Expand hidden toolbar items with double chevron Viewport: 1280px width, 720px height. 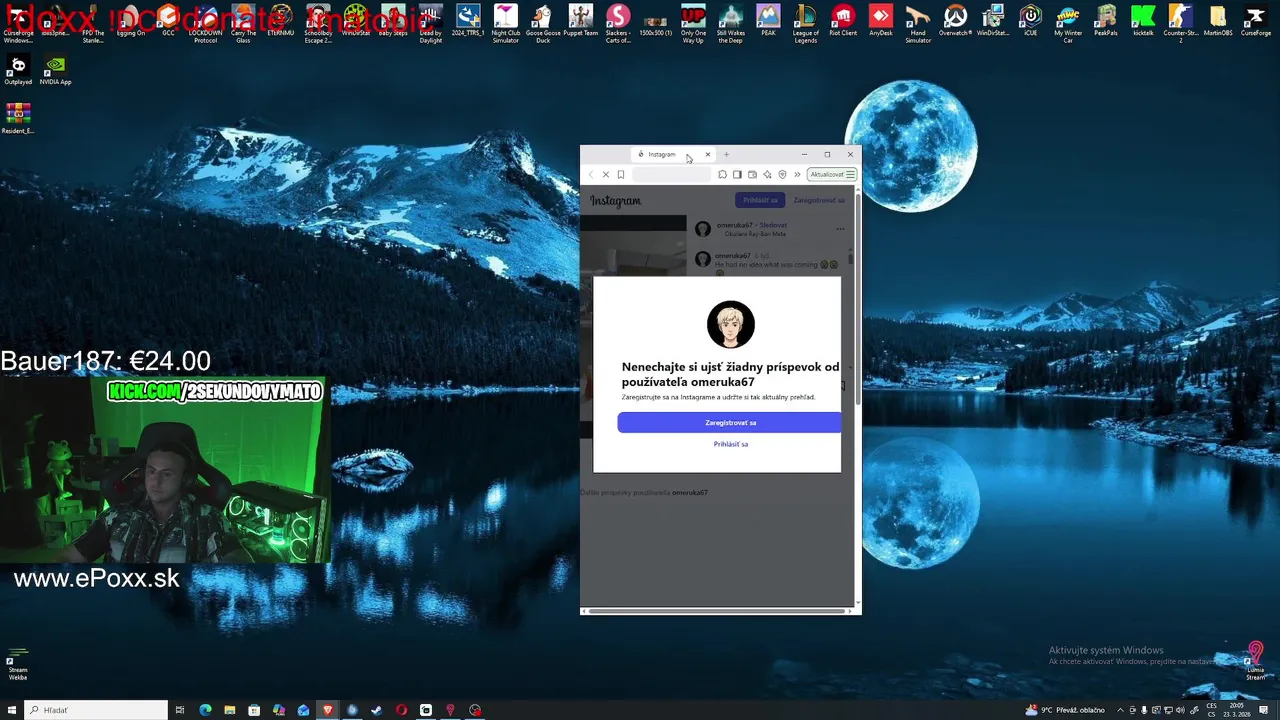[797, 174]
